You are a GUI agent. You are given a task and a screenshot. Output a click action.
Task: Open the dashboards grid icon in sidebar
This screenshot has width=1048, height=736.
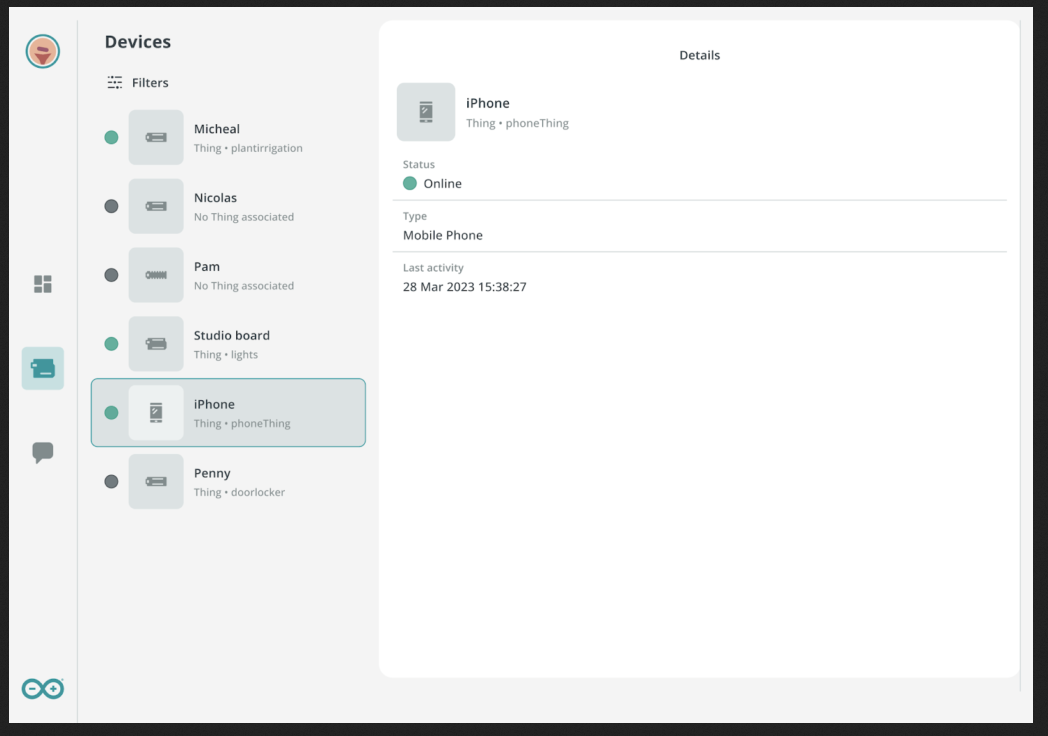point(43,284)
